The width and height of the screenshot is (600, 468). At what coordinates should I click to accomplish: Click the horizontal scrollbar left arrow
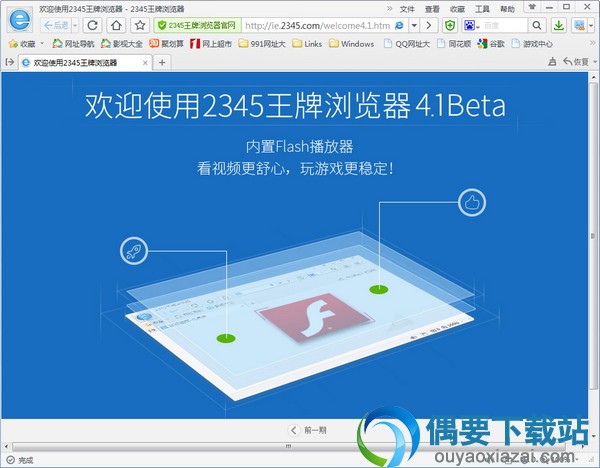tap(7, 447)
